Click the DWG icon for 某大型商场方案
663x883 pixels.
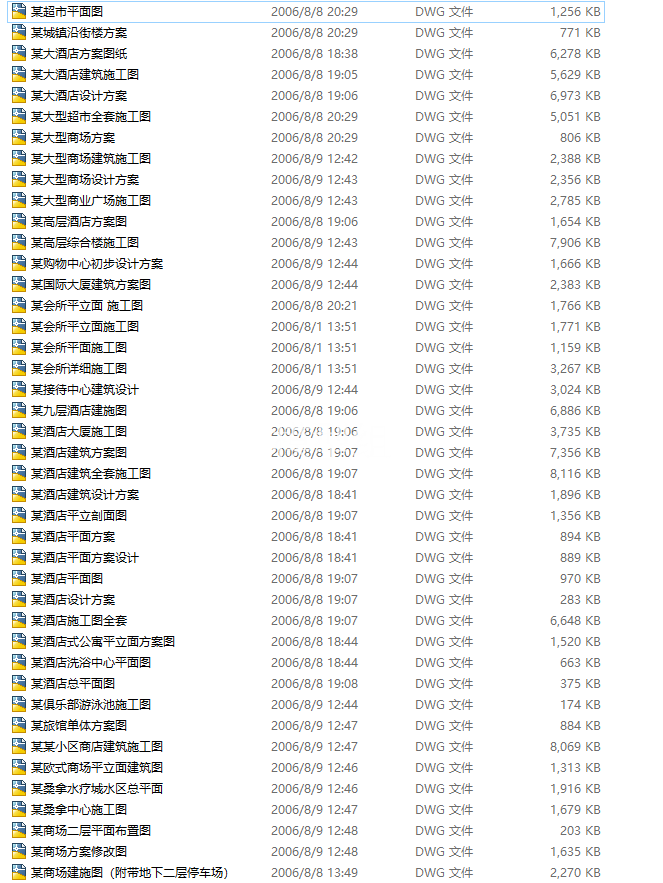(19, 137)
